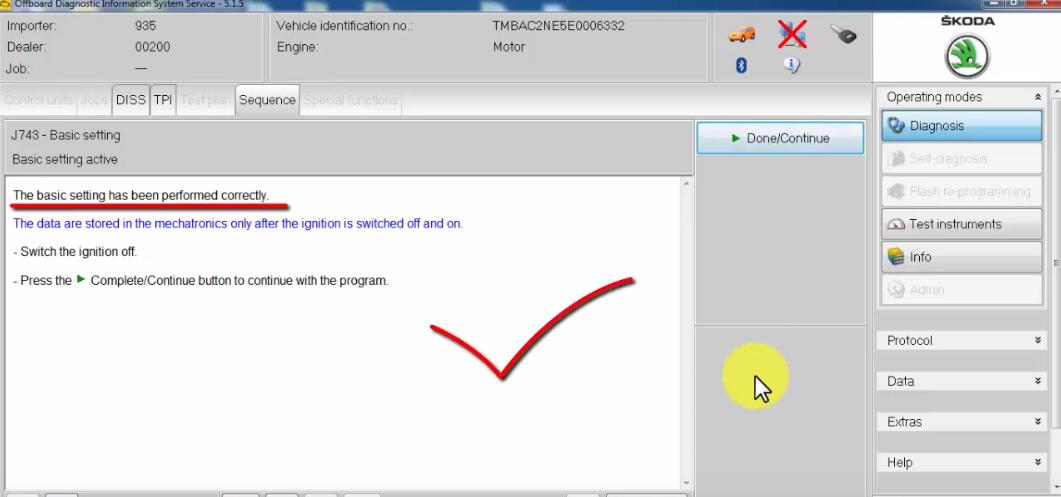The image size is (1061, 497).
Task: Click the crossed-out network connection icon
Action: [x=792, y=33]
